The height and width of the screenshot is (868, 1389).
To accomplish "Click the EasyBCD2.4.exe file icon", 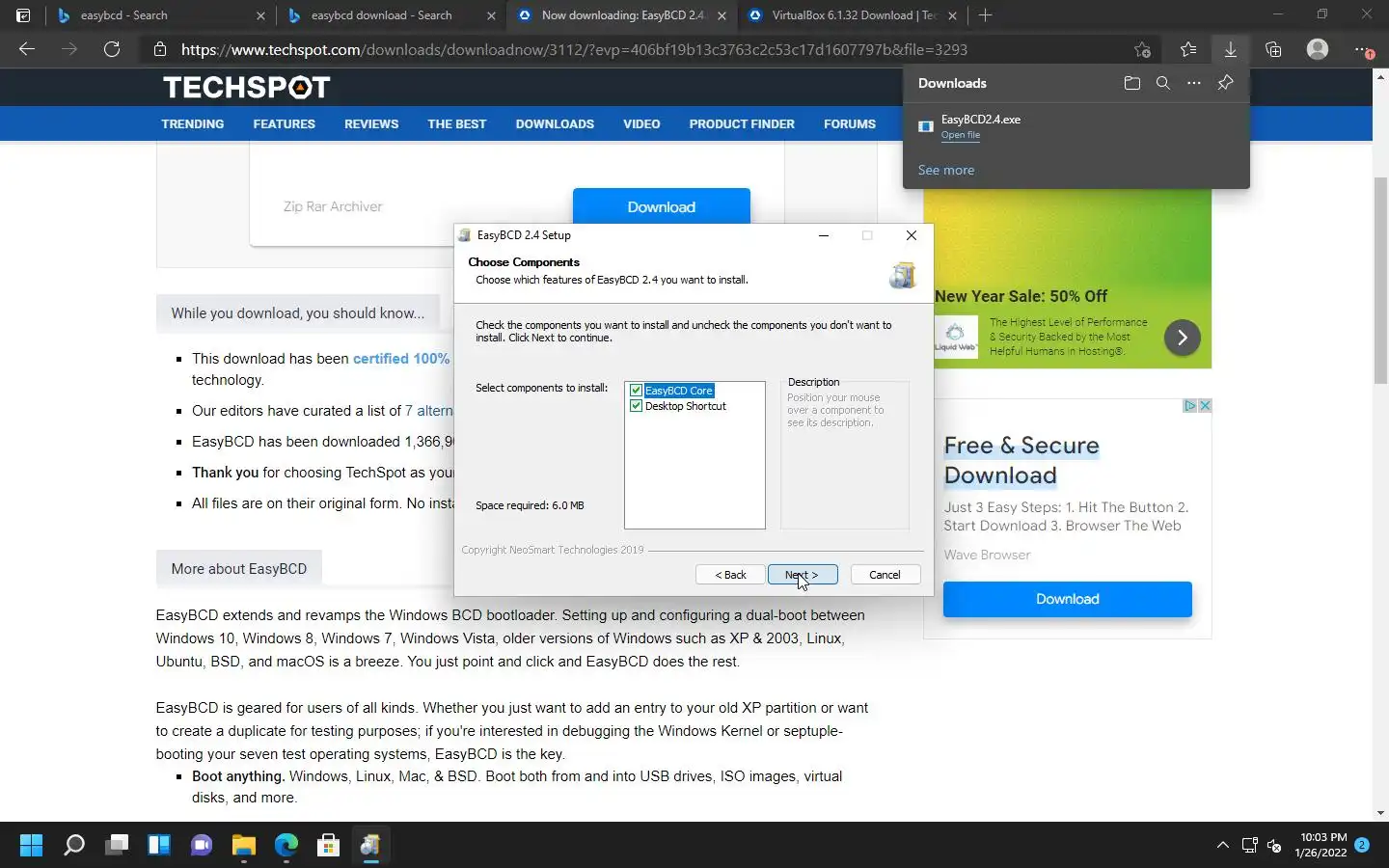I will [926, 126].
